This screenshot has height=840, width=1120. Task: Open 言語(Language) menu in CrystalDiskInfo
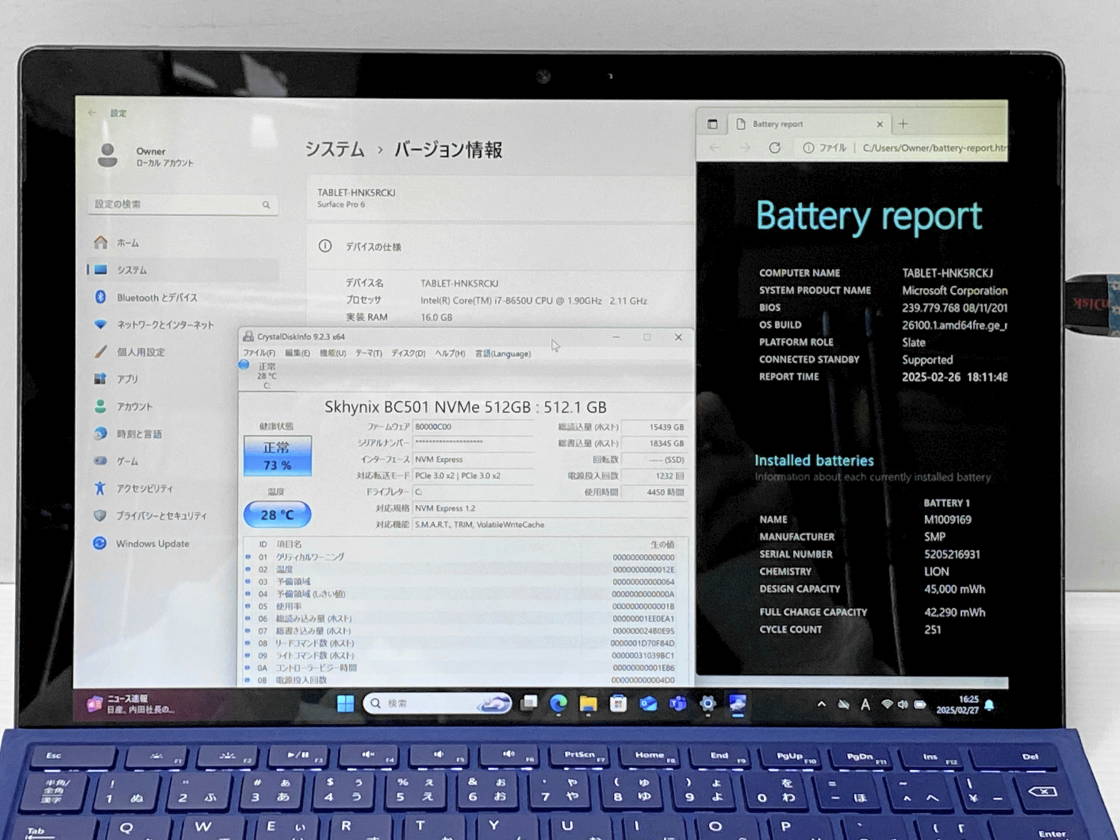(503, 353)
